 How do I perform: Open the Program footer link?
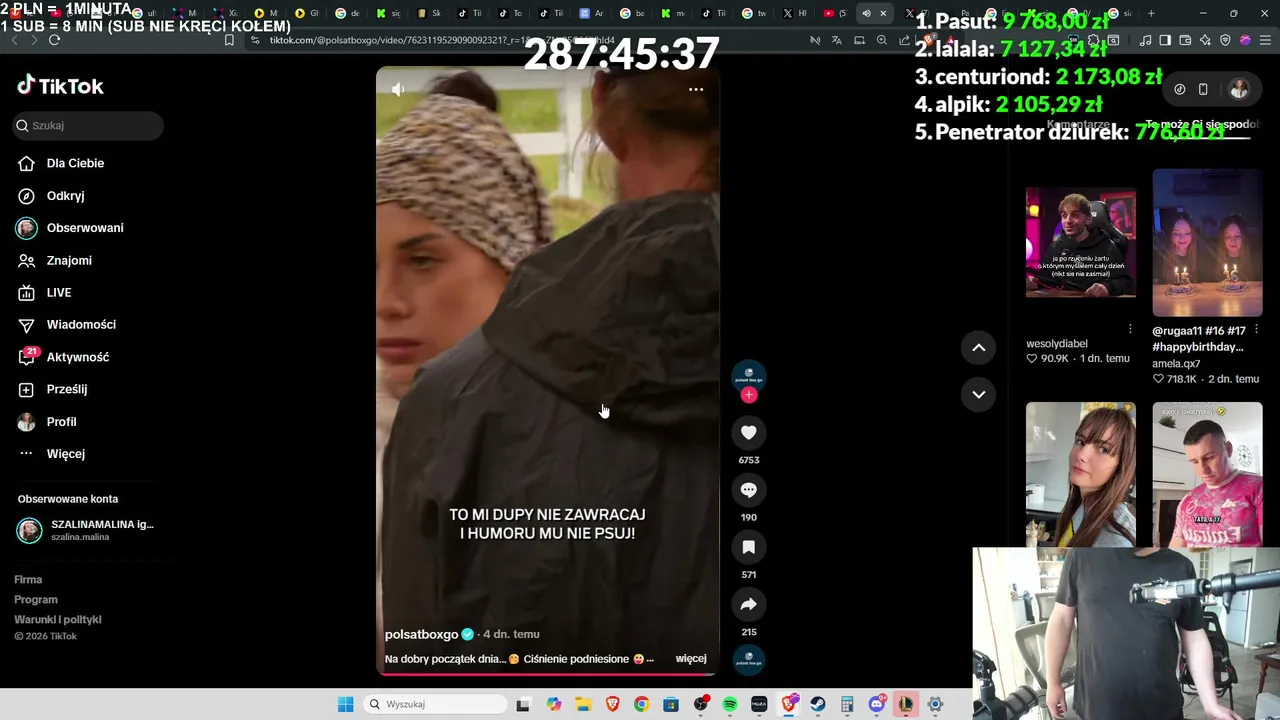(36, 600)
